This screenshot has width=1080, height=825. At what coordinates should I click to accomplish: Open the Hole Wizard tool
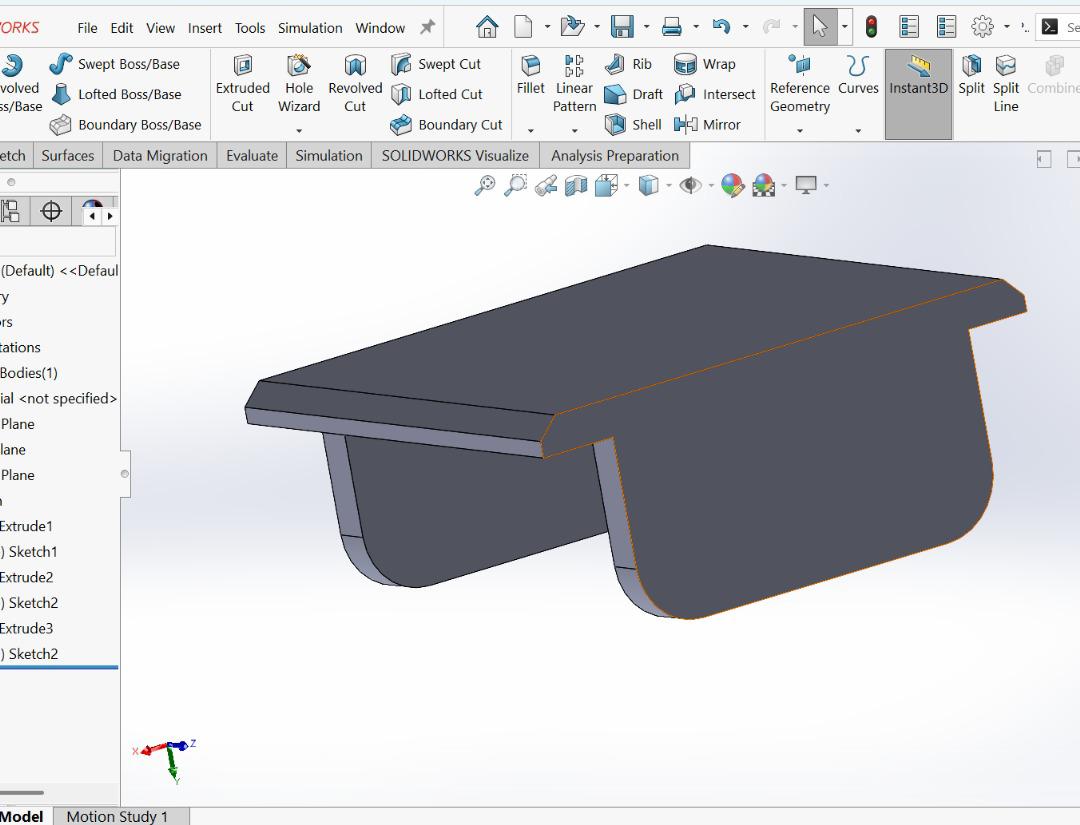299,84
